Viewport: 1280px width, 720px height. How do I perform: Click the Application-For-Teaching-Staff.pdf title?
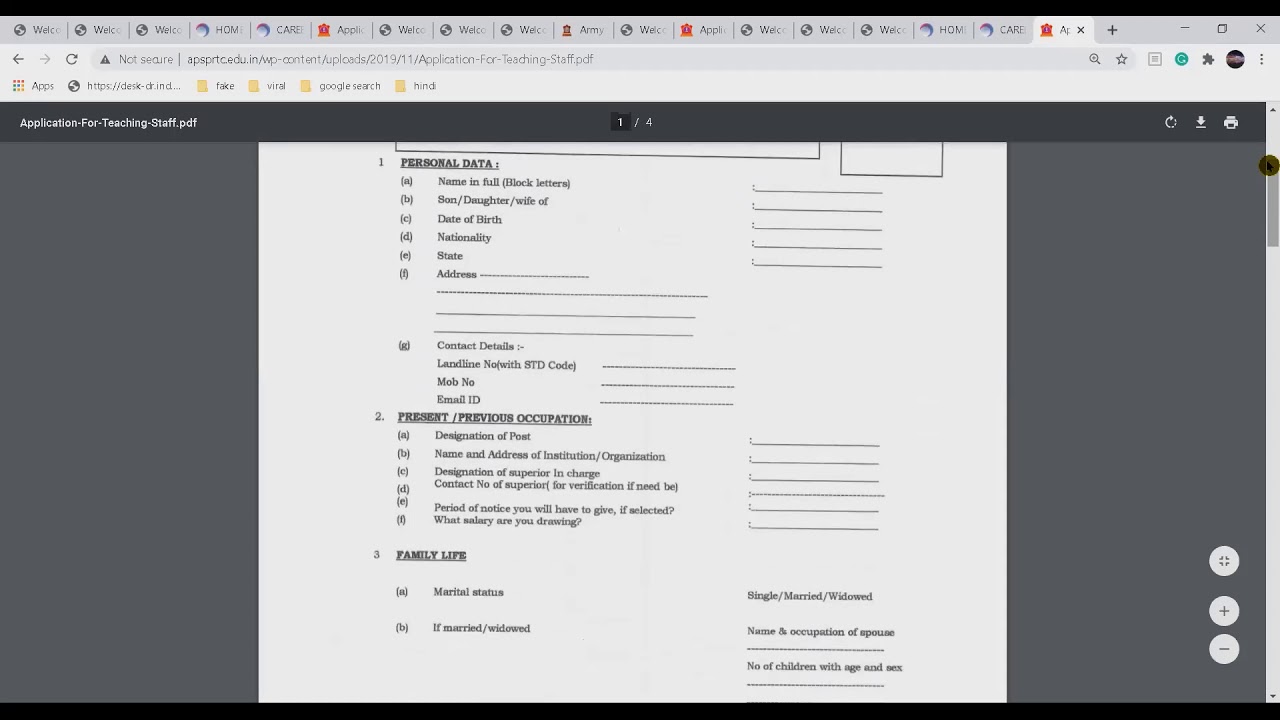point(108,122)
